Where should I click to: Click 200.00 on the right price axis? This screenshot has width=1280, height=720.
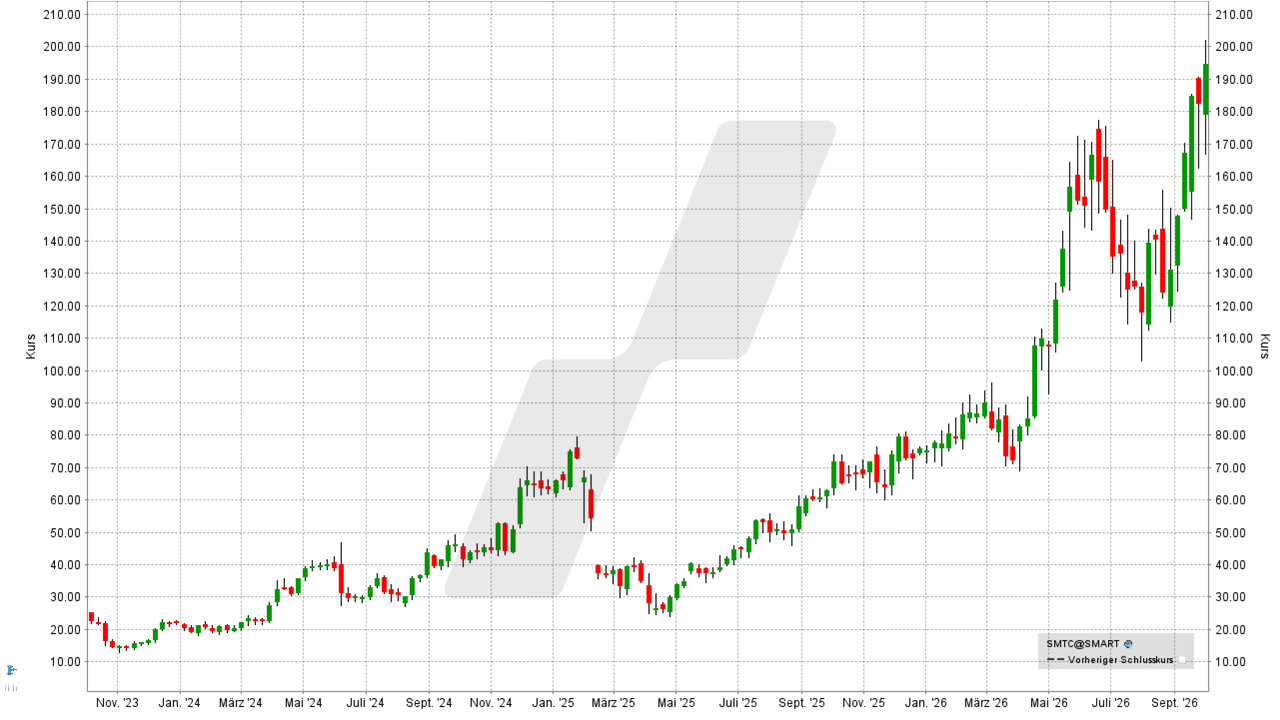click(x=1235, y=47)
